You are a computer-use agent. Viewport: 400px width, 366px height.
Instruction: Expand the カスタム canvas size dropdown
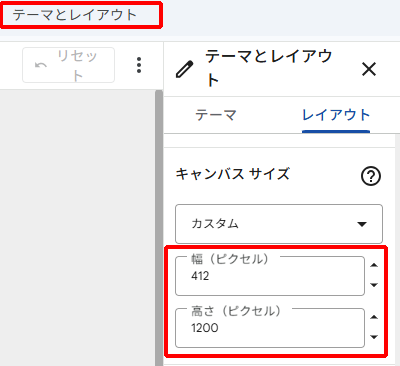279,224
